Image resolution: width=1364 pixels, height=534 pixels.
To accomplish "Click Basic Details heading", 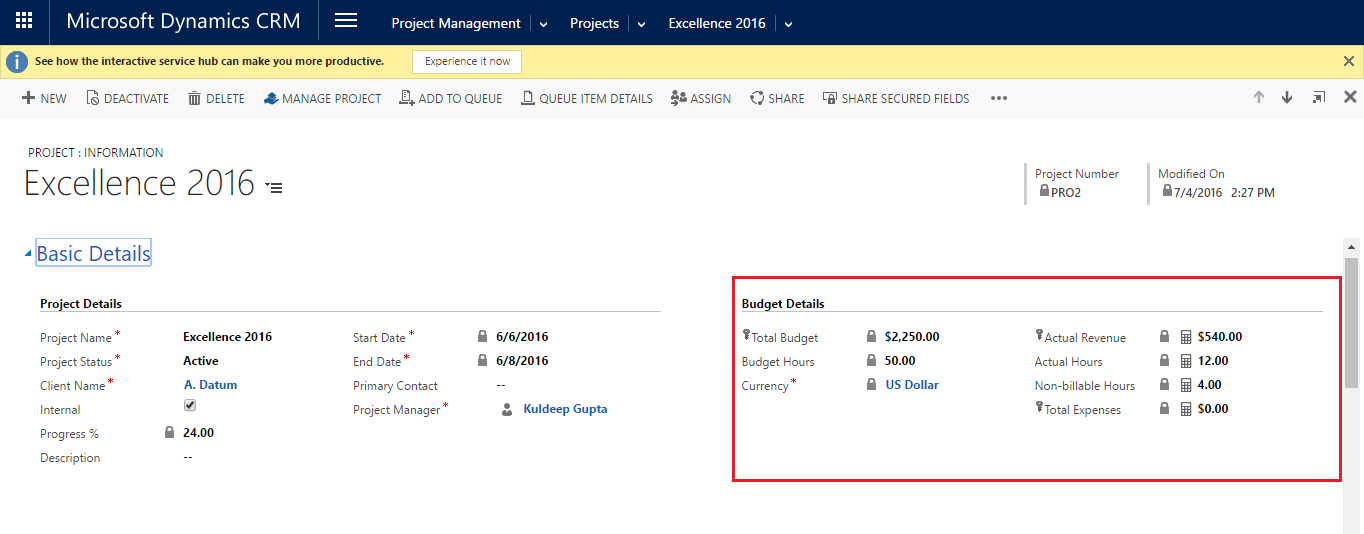I will [93, 253].
